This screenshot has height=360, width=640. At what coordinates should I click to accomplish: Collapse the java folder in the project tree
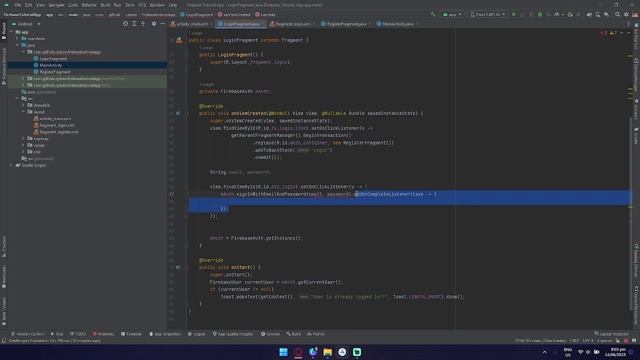18,45
